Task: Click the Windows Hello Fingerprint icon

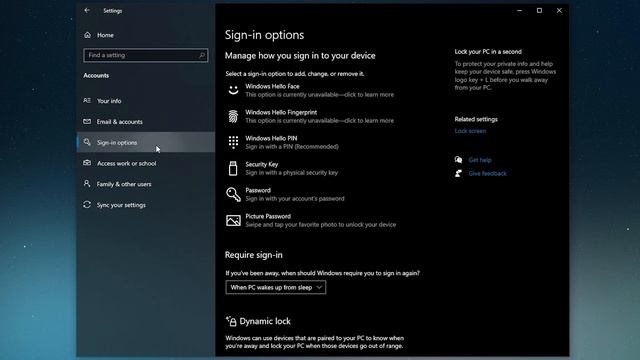Action: pyautogui.click(x=233, y=116)
